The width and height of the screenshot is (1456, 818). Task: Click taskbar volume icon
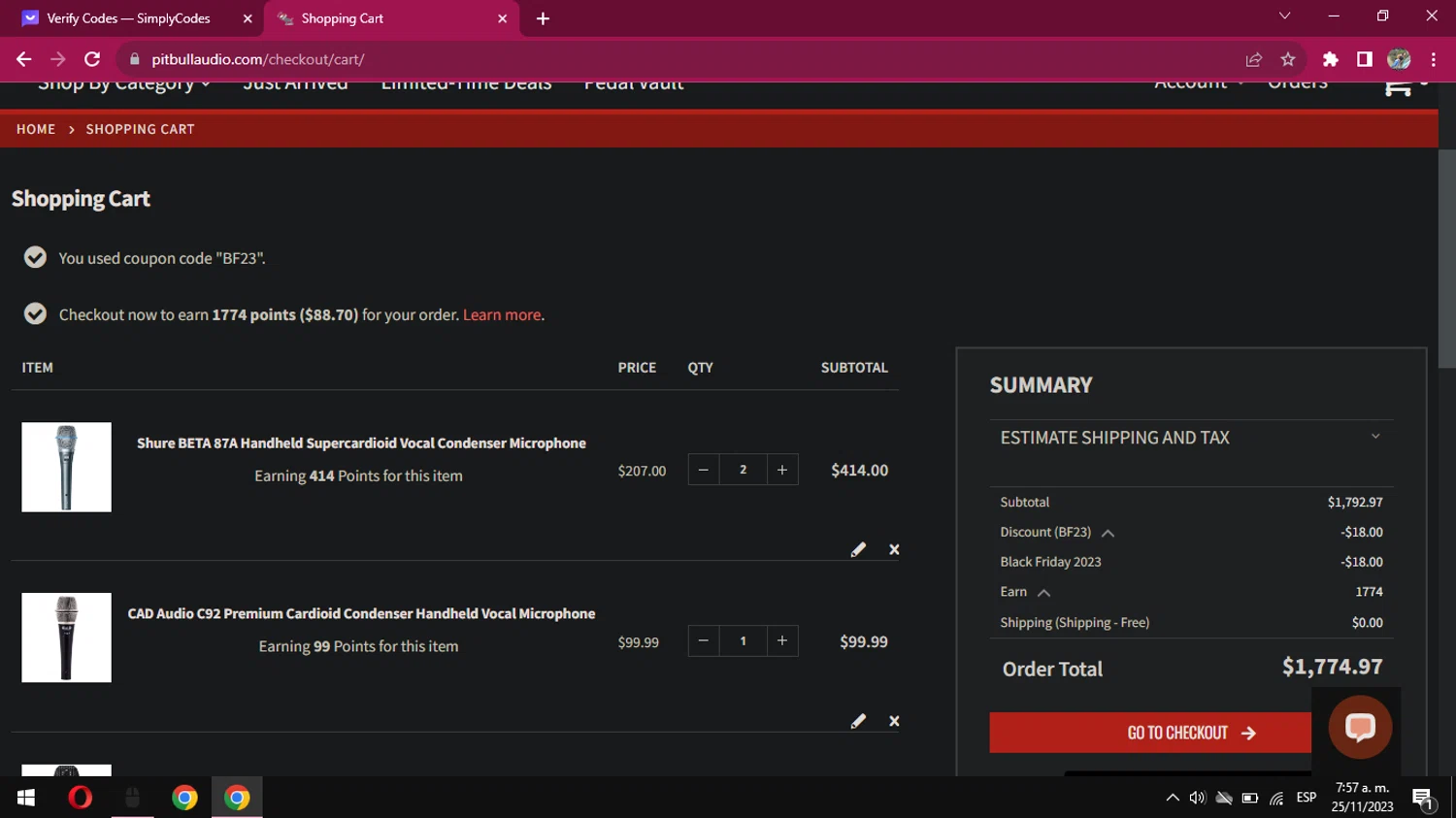click(1198, 798)
